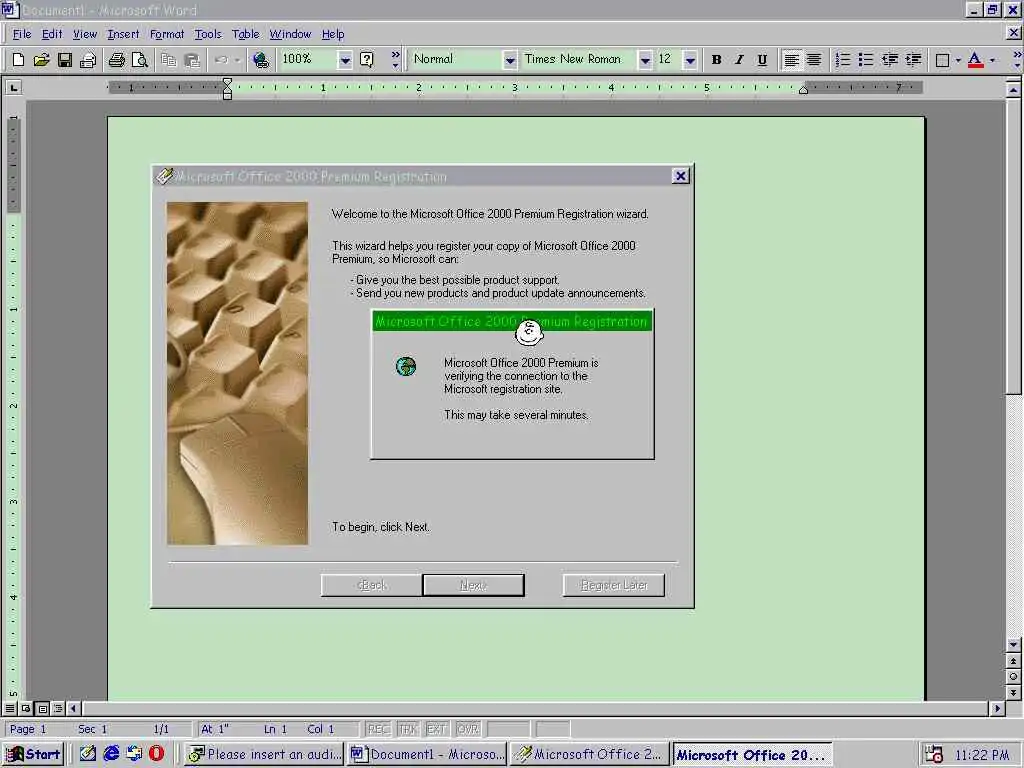Increase paragraph indent

click(x=913, y=60)
